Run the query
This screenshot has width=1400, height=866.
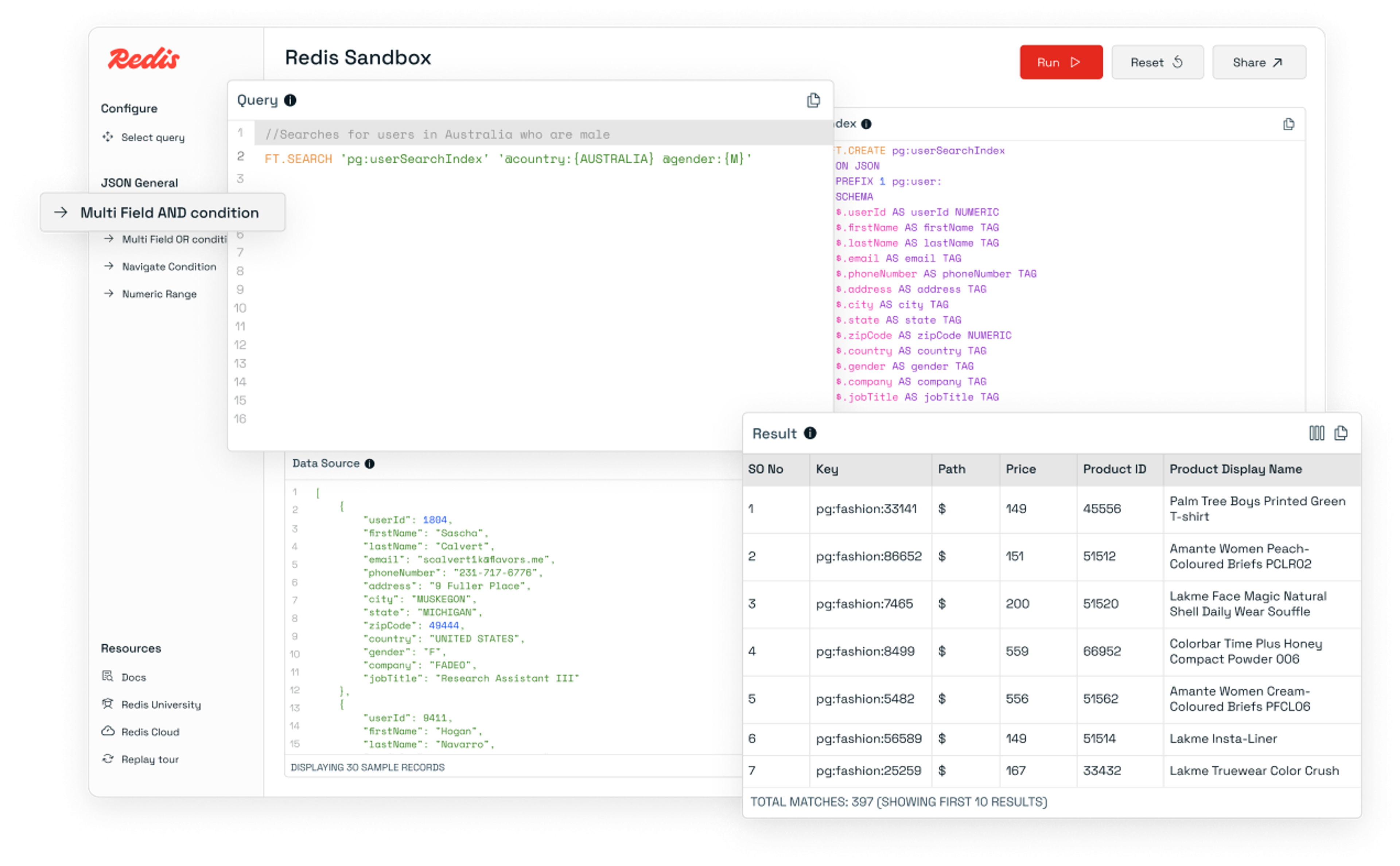(x=1061, y=62)
